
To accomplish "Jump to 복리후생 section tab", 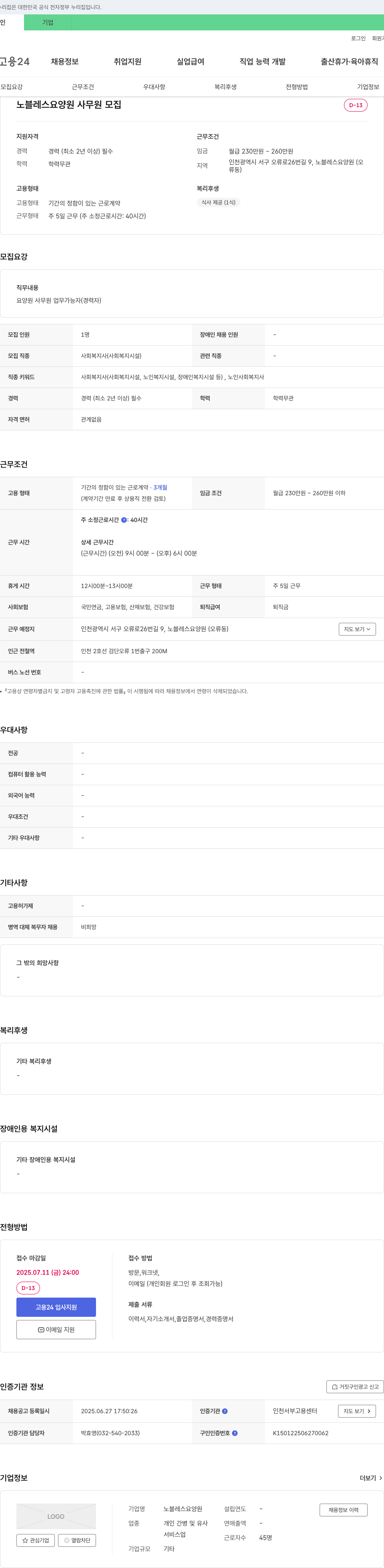I will coord(225,87).
